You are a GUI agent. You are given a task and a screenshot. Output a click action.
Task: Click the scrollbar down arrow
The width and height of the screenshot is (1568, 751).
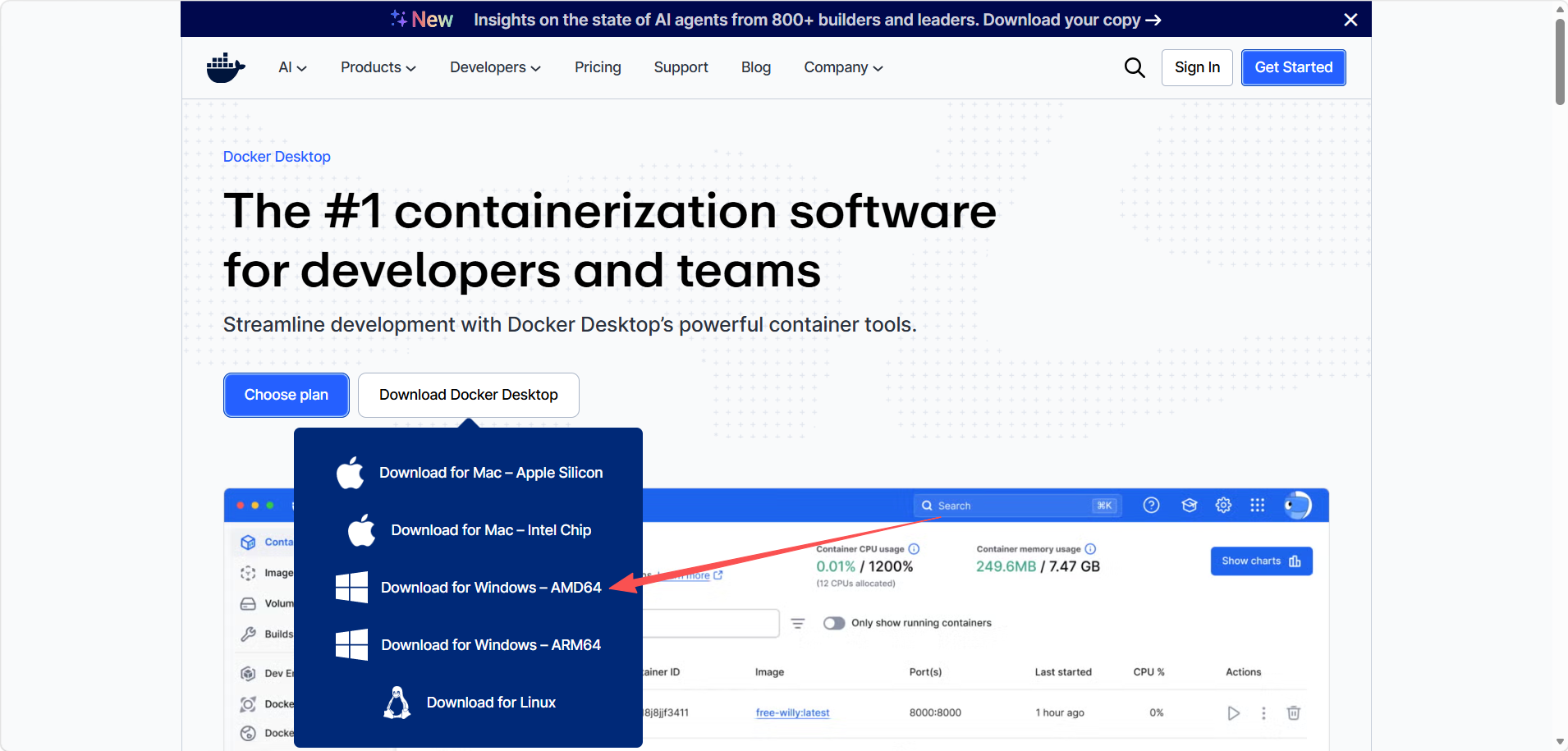[1560, 742]
